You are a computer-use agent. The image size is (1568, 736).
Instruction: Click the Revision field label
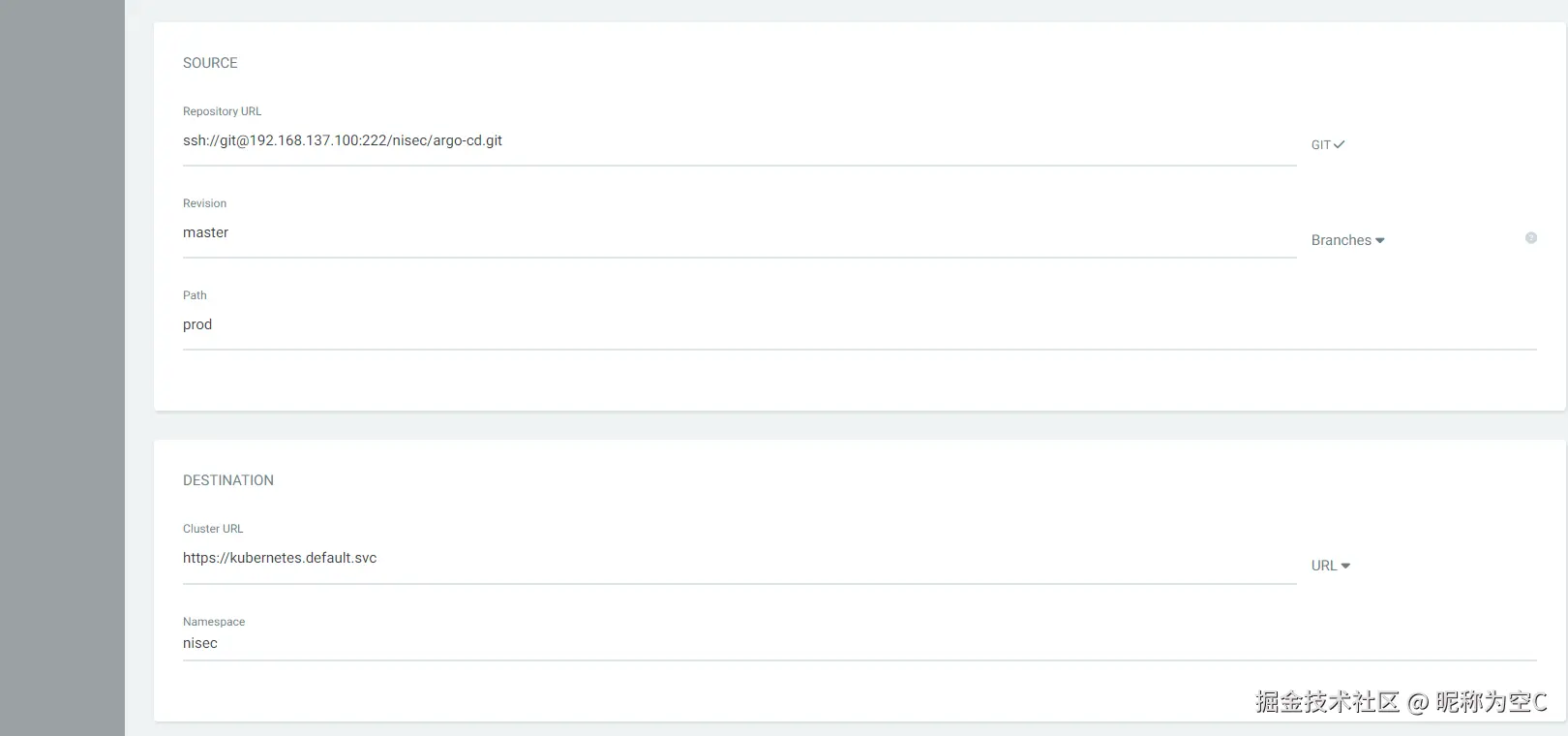tap(204, 203)
